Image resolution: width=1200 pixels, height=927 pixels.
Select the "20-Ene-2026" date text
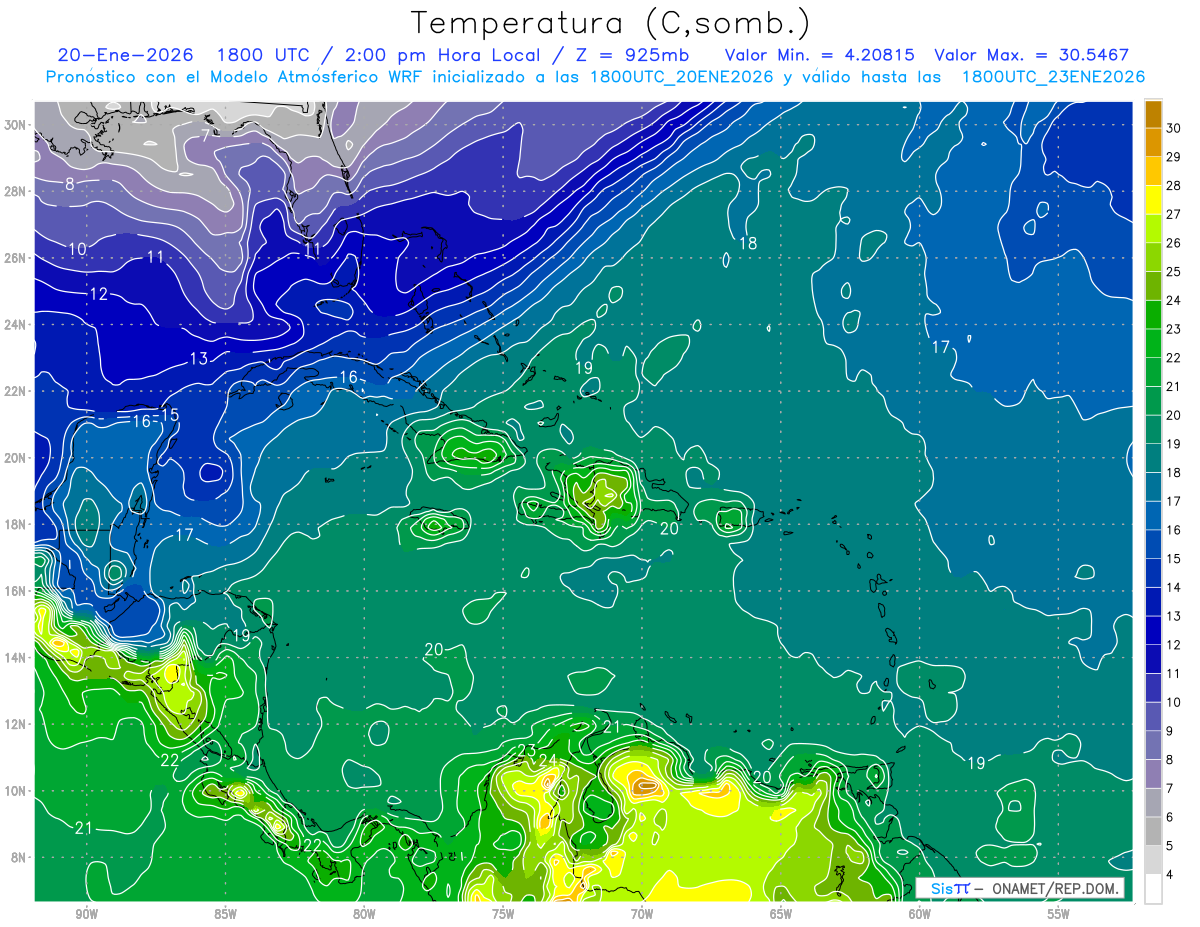(127, 55)
